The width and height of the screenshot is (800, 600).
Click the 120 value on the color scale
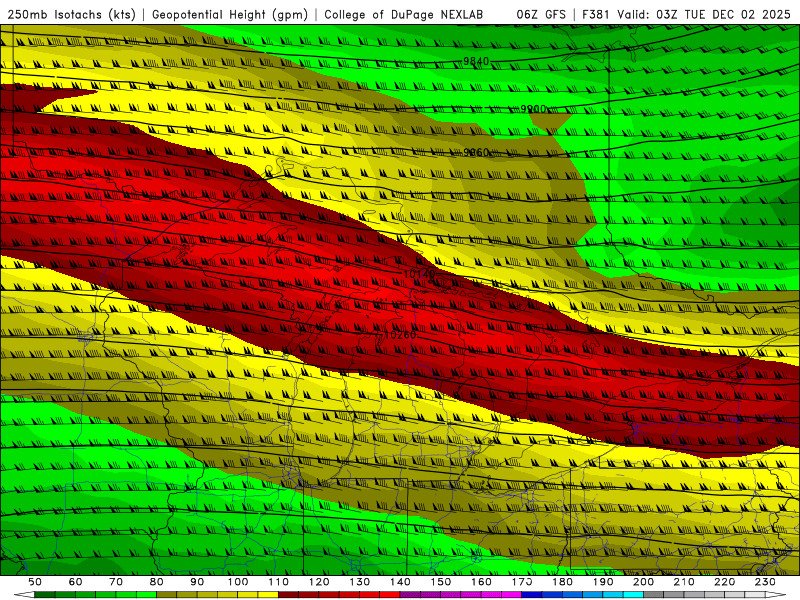tap(319, 582)
